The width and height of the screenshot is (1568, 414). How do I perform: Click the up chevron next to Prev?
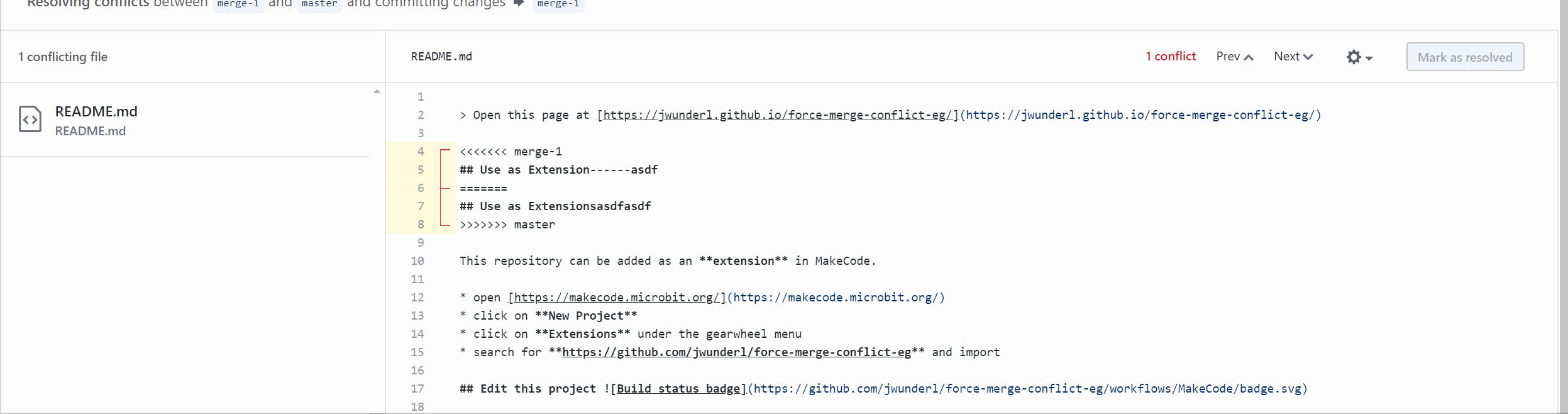pyautogui.click(x=1249, y=57)
